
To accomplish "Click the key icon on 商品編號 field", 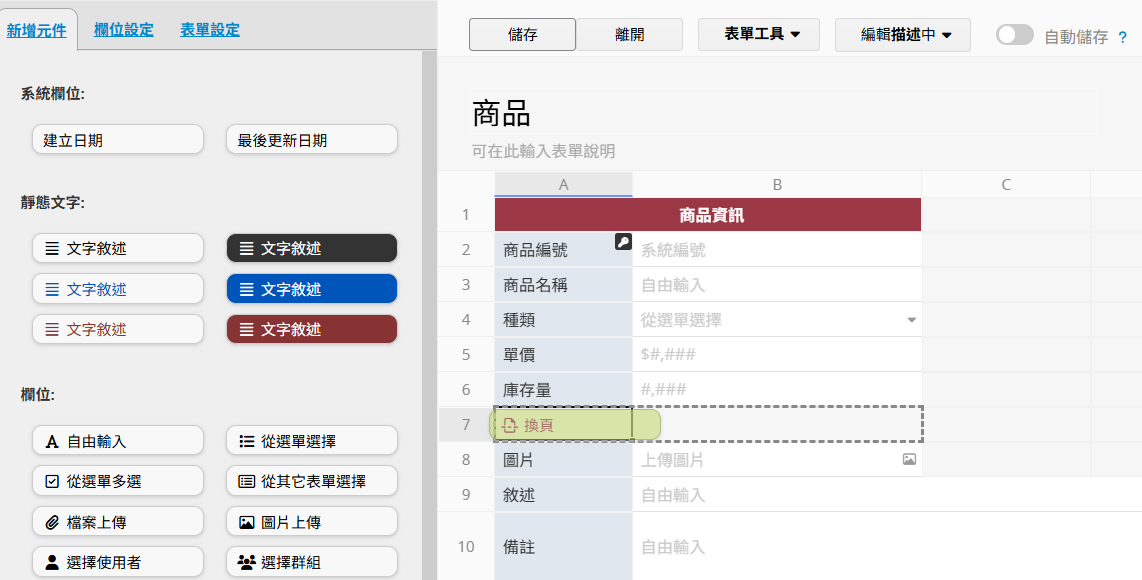I will 623,242.
